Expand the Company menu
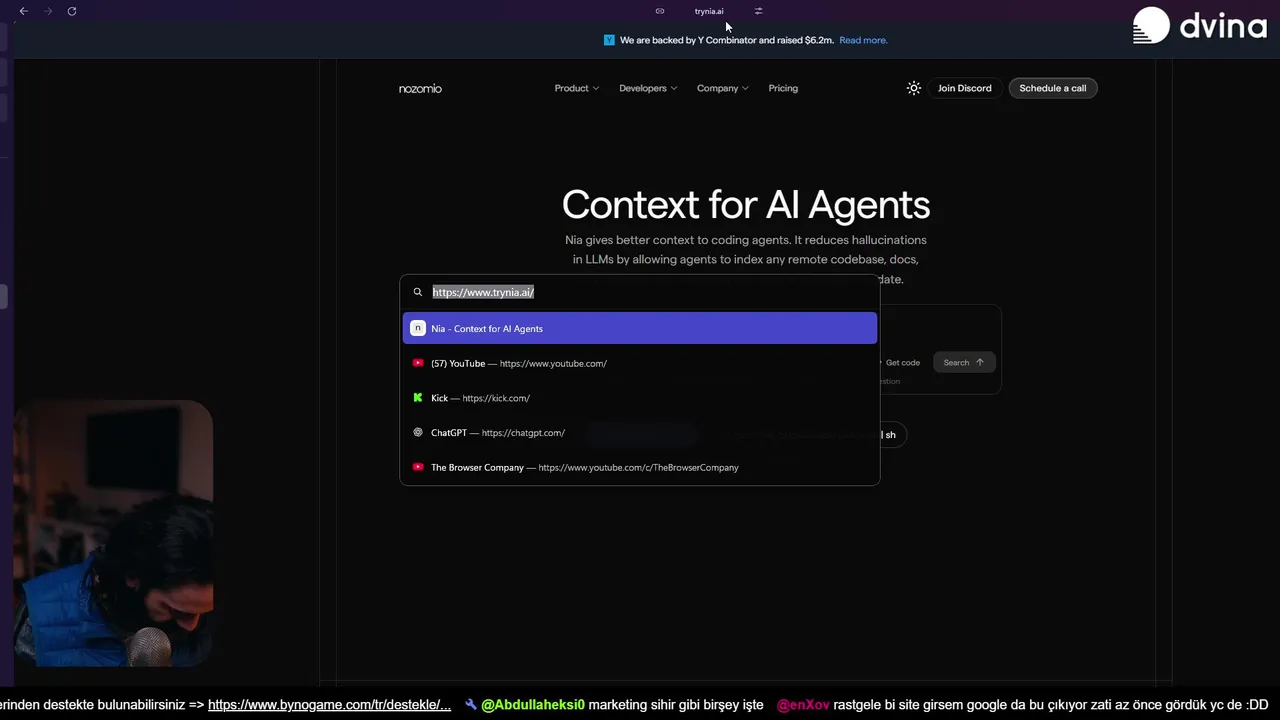This screenshot has height=720, width=1280. click(x=723, y=88)
